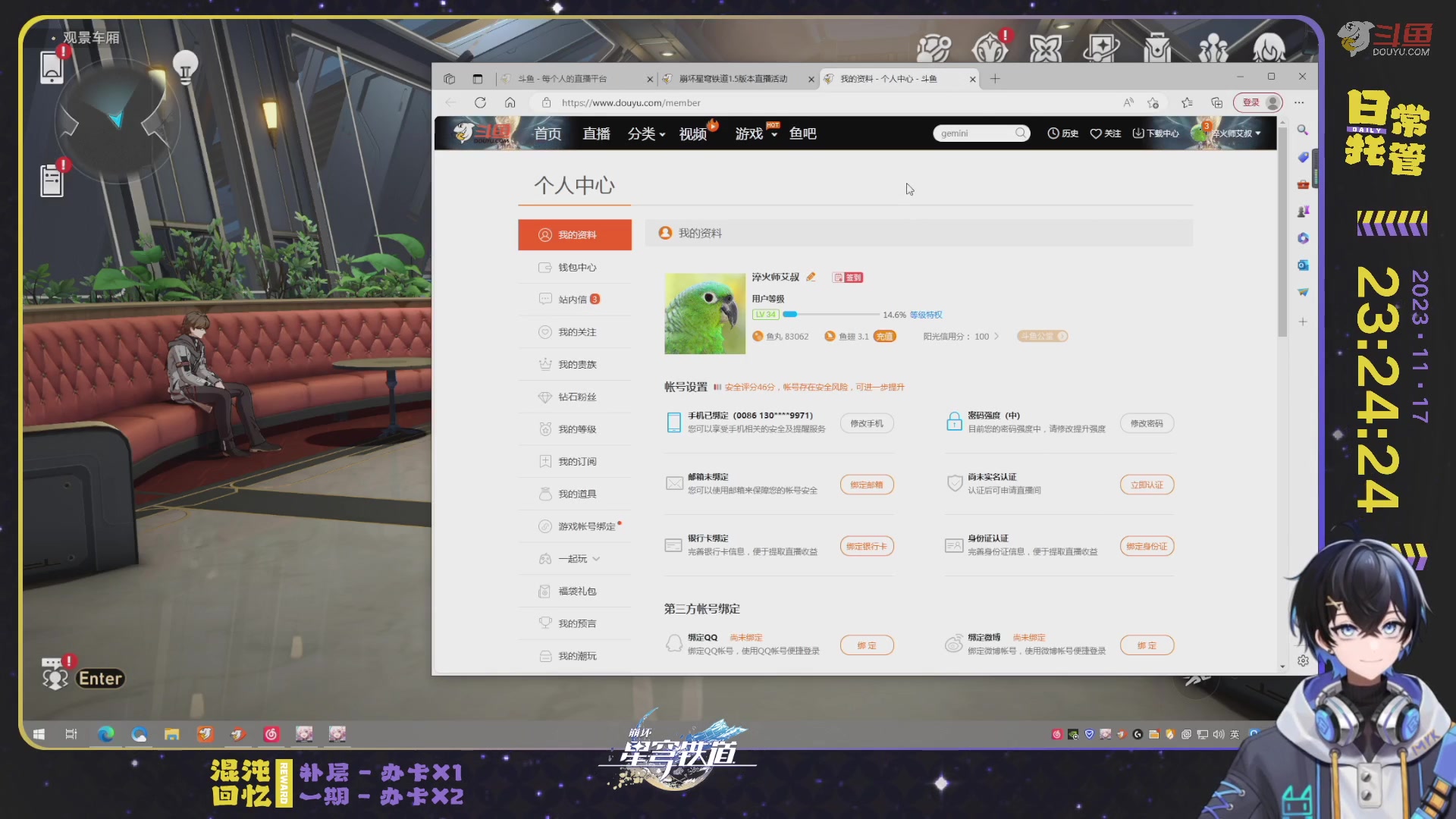Open 首页 in Douyu navigation
1456x819 pixels.
(x=548, y=133)
